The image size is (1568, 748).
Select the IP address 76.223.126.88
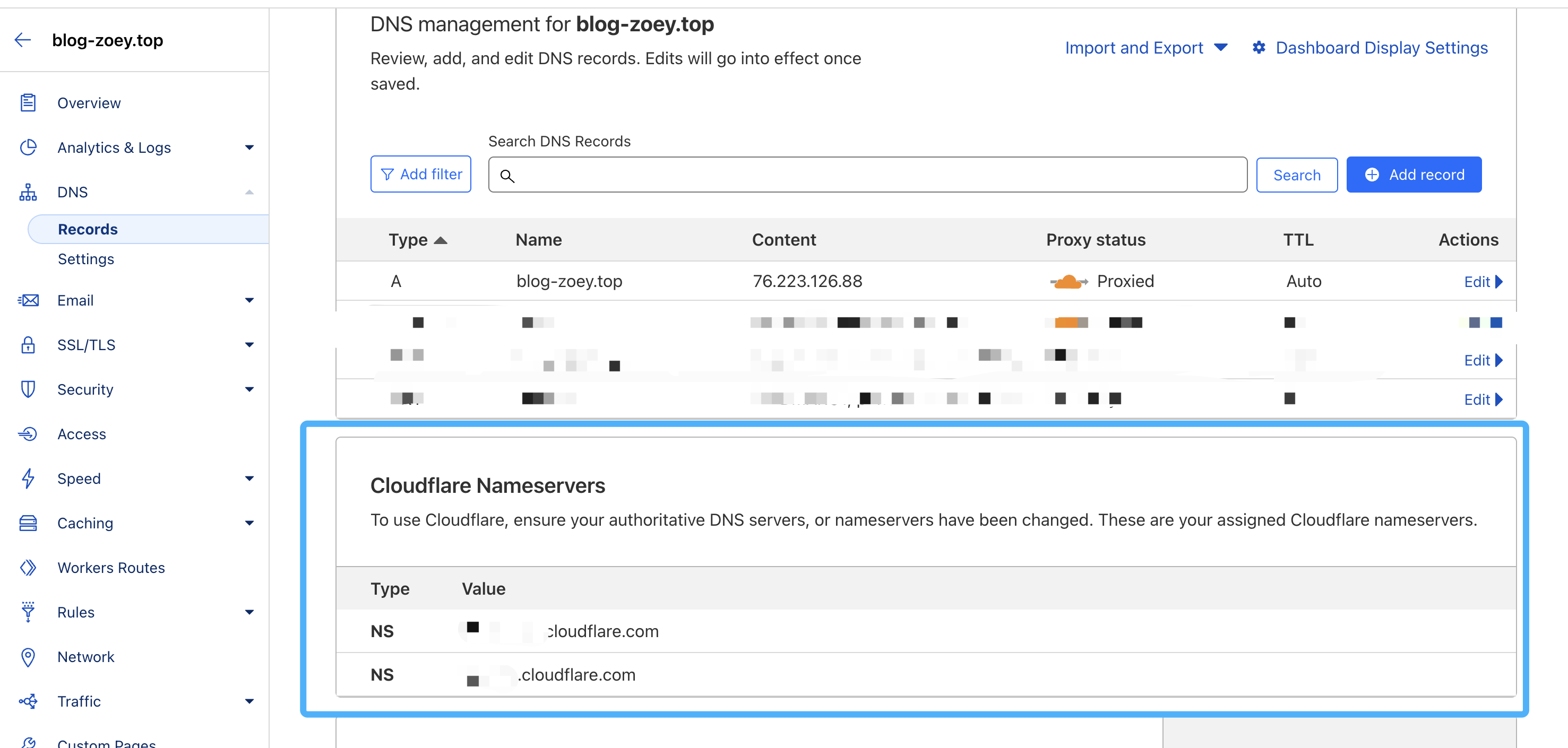tap(807, 281)
